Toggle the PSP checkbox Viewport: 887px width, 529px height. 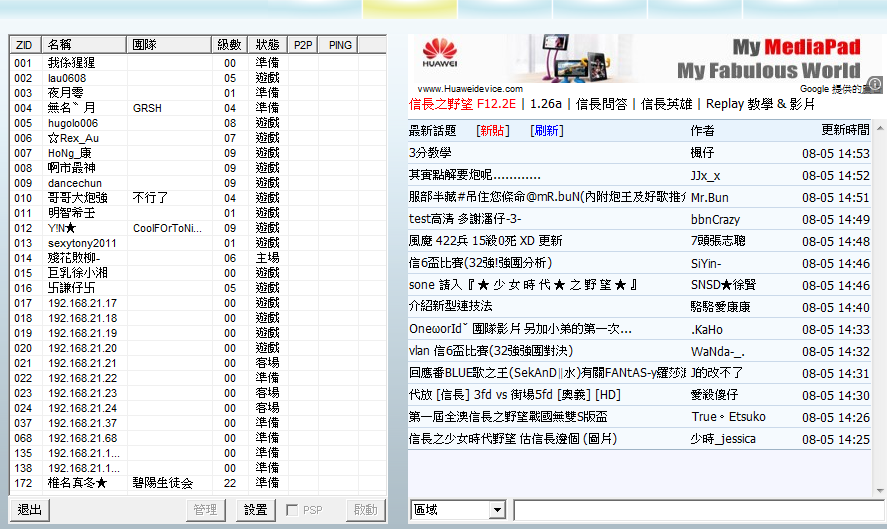[292, 510]
